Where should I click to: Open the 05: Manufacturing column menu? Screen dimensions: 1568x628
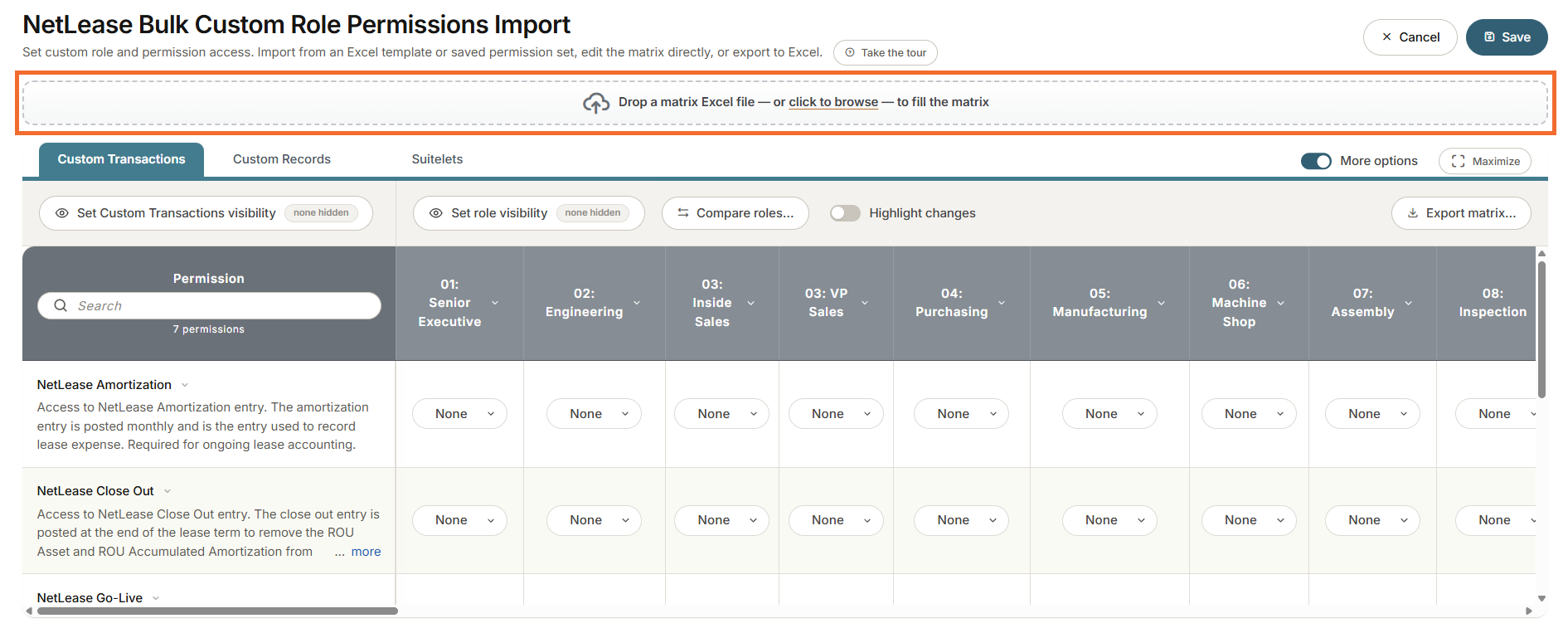point(1162,303)
